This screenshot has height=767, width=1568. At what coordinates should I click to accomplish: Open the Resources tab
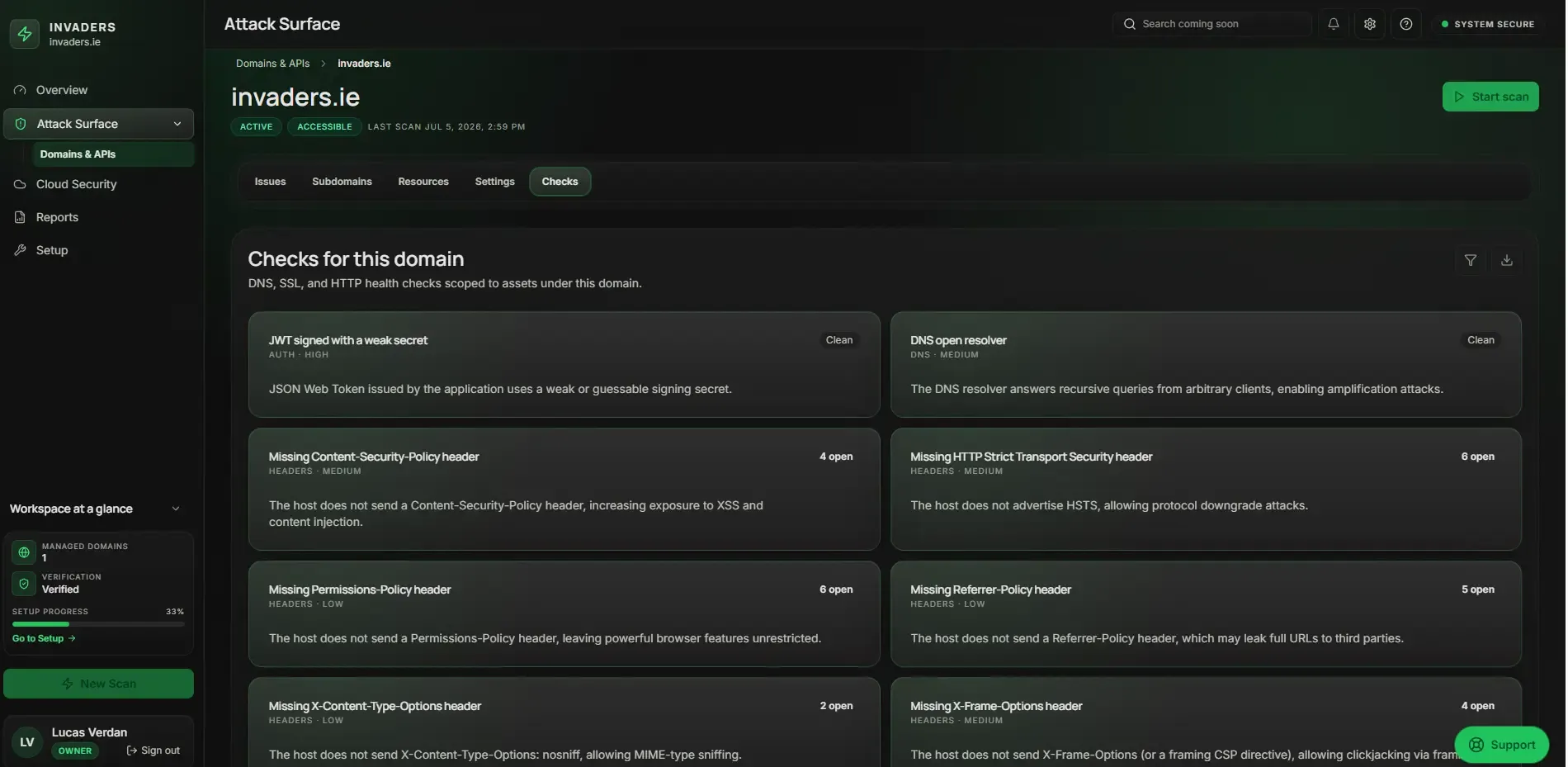click(424, 182)
